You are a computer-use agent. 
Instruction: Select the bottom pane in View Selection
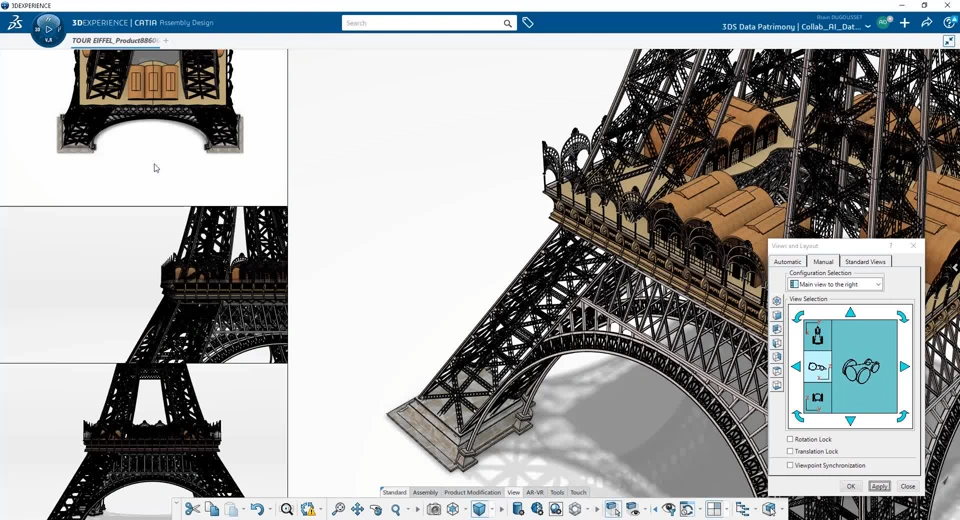coord(817,398)
